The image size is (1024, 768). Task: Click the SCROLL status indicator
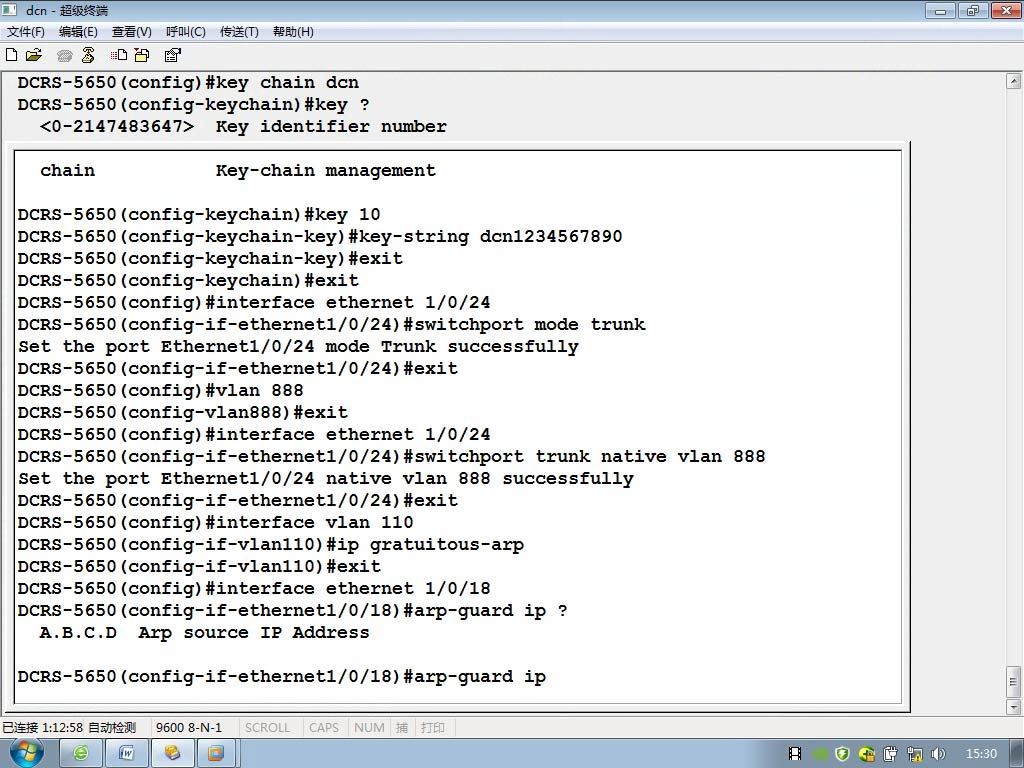(267, 728)
